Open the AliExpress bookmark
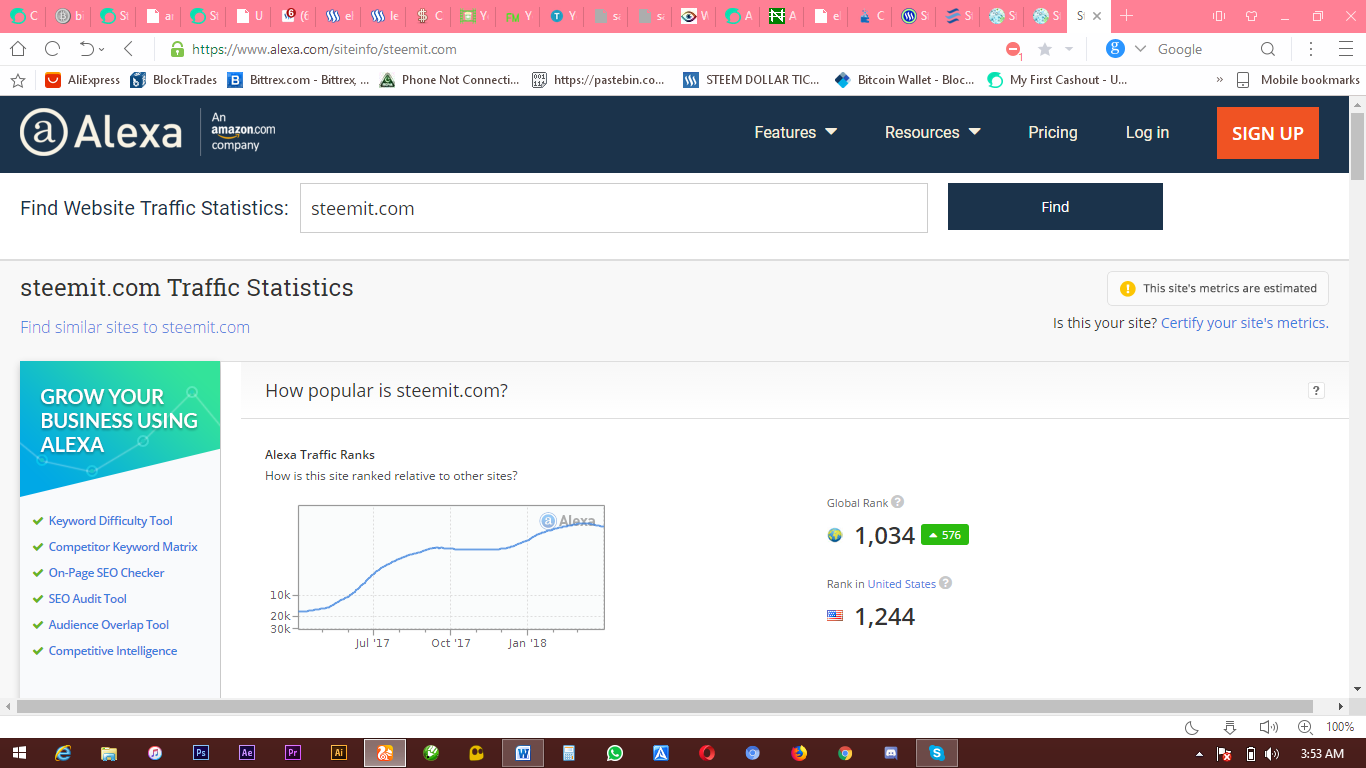Image resolution: width=1366 pixels, height=768 pixels. coord(83,80)
